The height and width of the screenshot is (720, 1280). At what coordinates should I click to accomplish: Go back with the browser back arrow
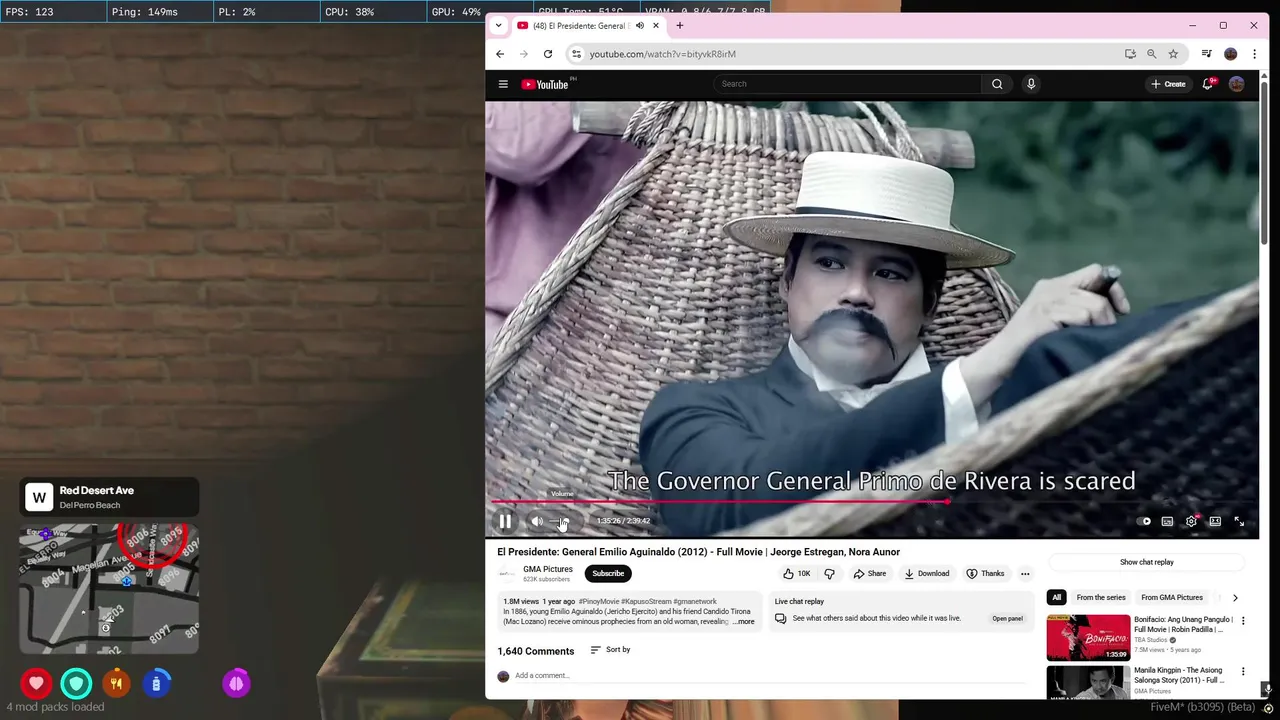[x=500, y=54]
